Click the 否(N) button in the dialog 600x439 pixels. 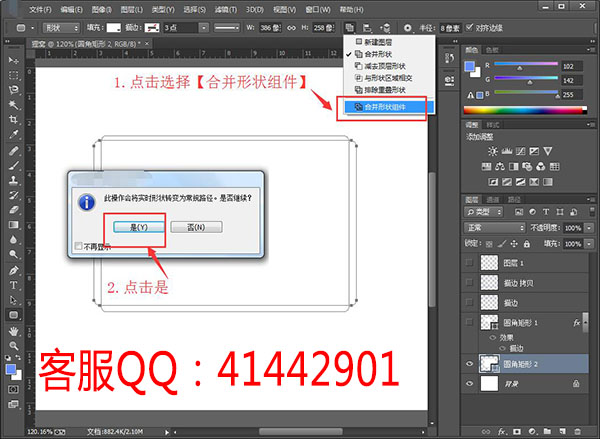(196, 227)
